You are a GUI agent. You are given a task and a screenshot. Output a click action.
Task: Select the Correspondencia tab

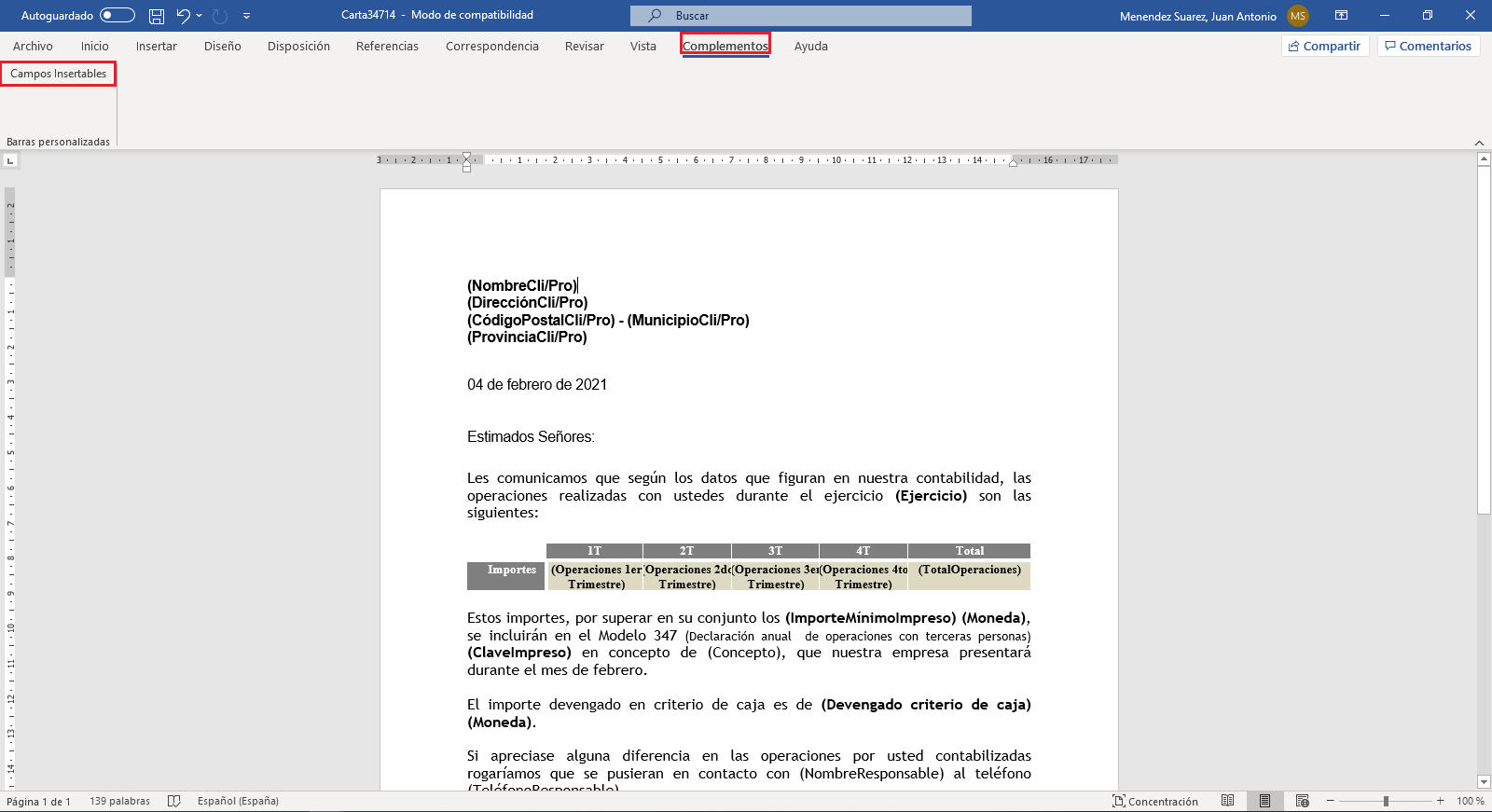tap(491, 46)
